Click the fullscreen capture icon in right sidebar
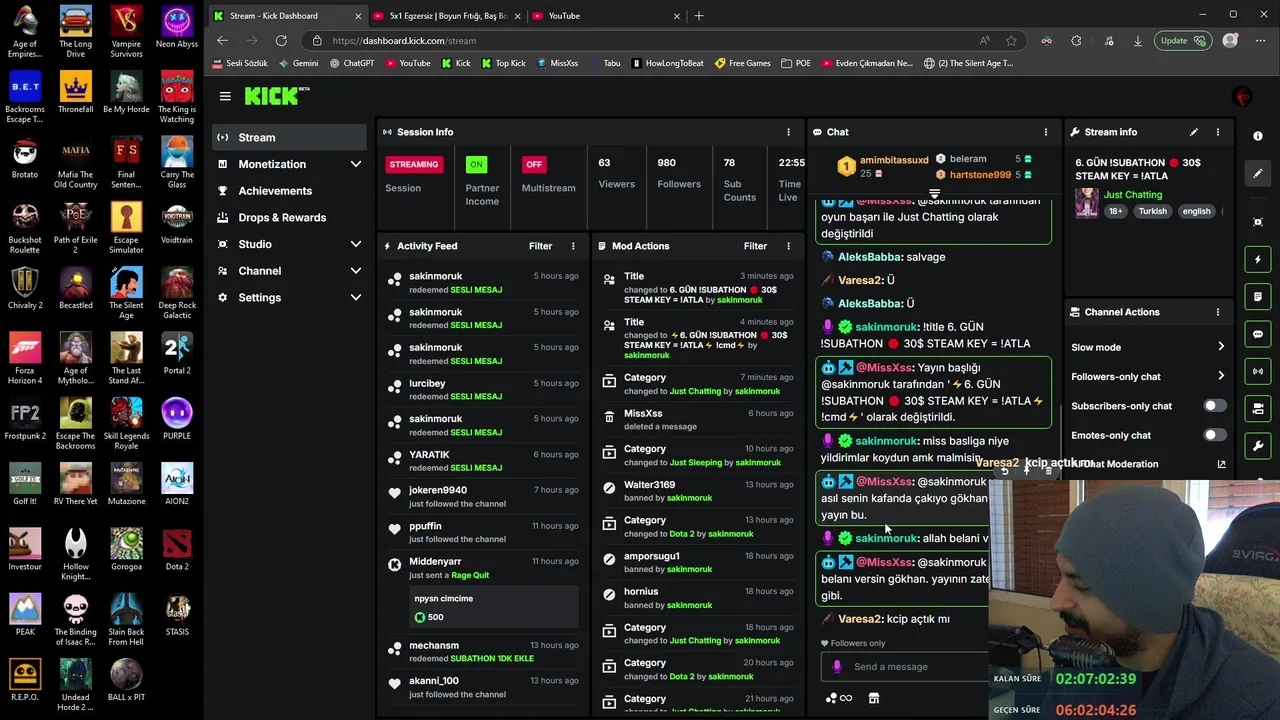 pos(1258,222)
